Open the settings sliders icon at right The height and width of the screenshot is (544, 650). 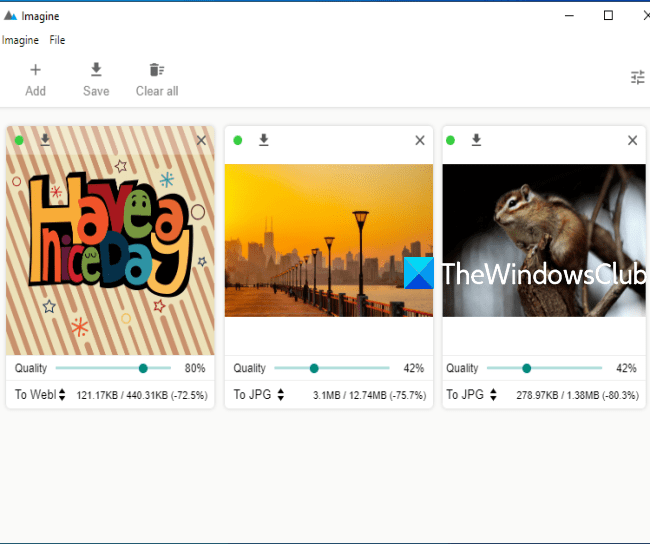(638, 77)
